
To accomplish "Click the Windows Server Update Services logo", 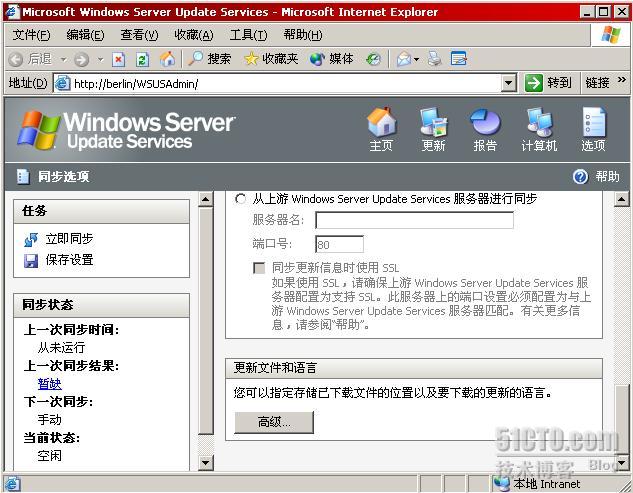I will pos(126,130).
